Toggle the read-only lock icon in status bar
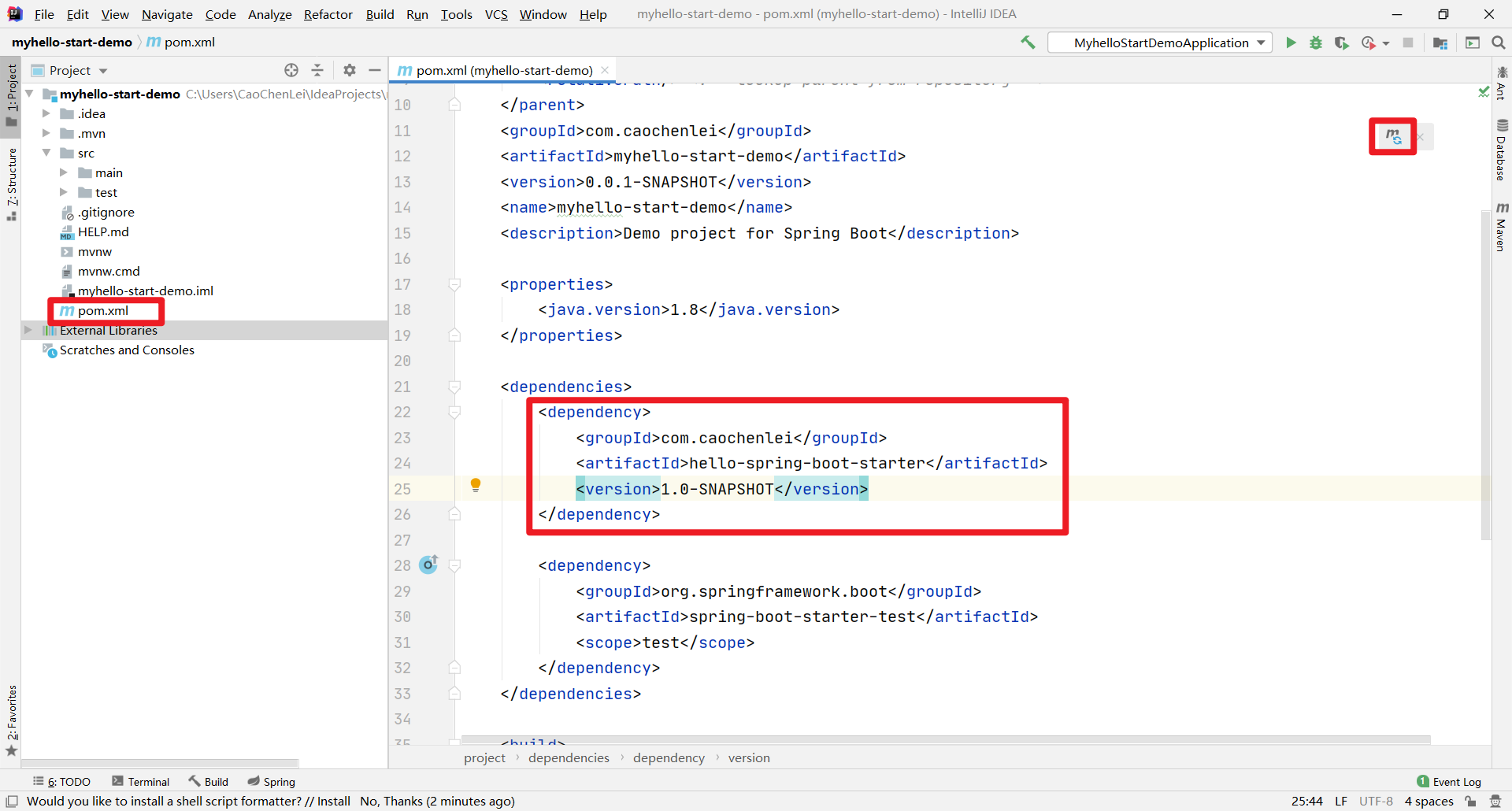The image size is (1512, 811). click(x=1470, y=801)
